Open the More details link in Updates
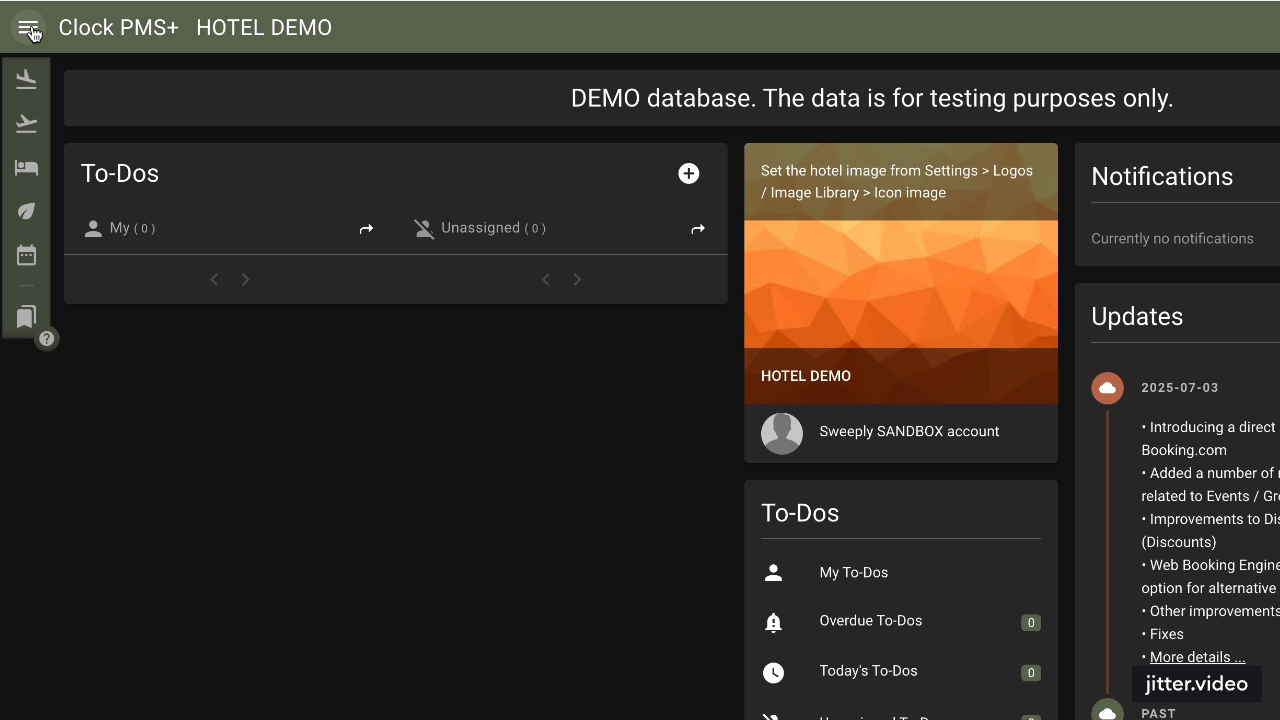 [1197, 657]
